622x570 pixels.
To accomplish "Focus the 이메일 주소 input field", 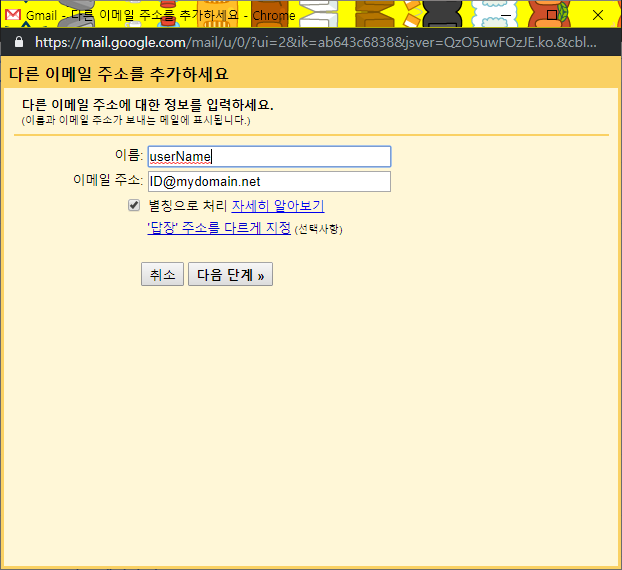I will point(269,181).
